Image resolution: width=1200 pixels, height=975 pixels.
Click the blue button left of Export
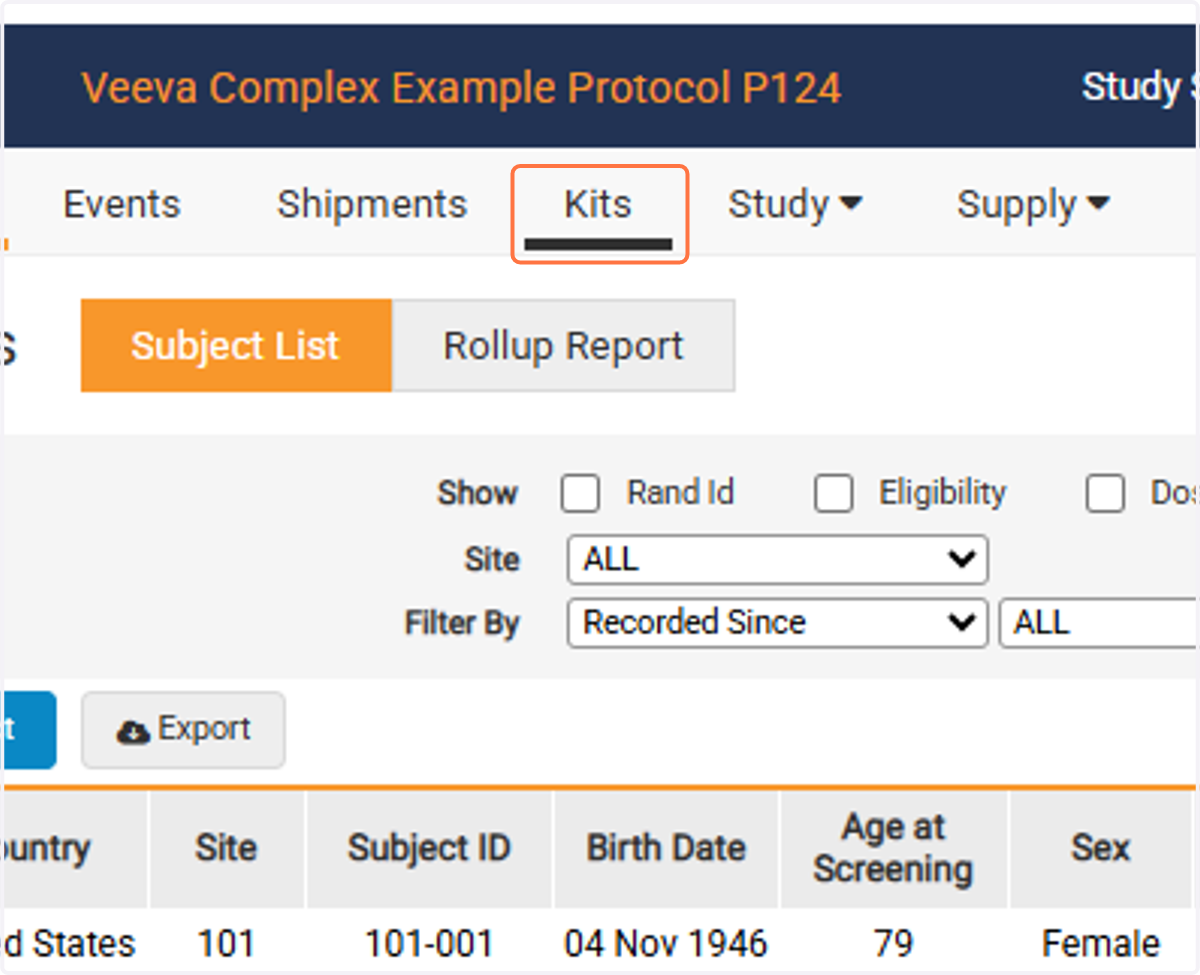tap(28, 729)
